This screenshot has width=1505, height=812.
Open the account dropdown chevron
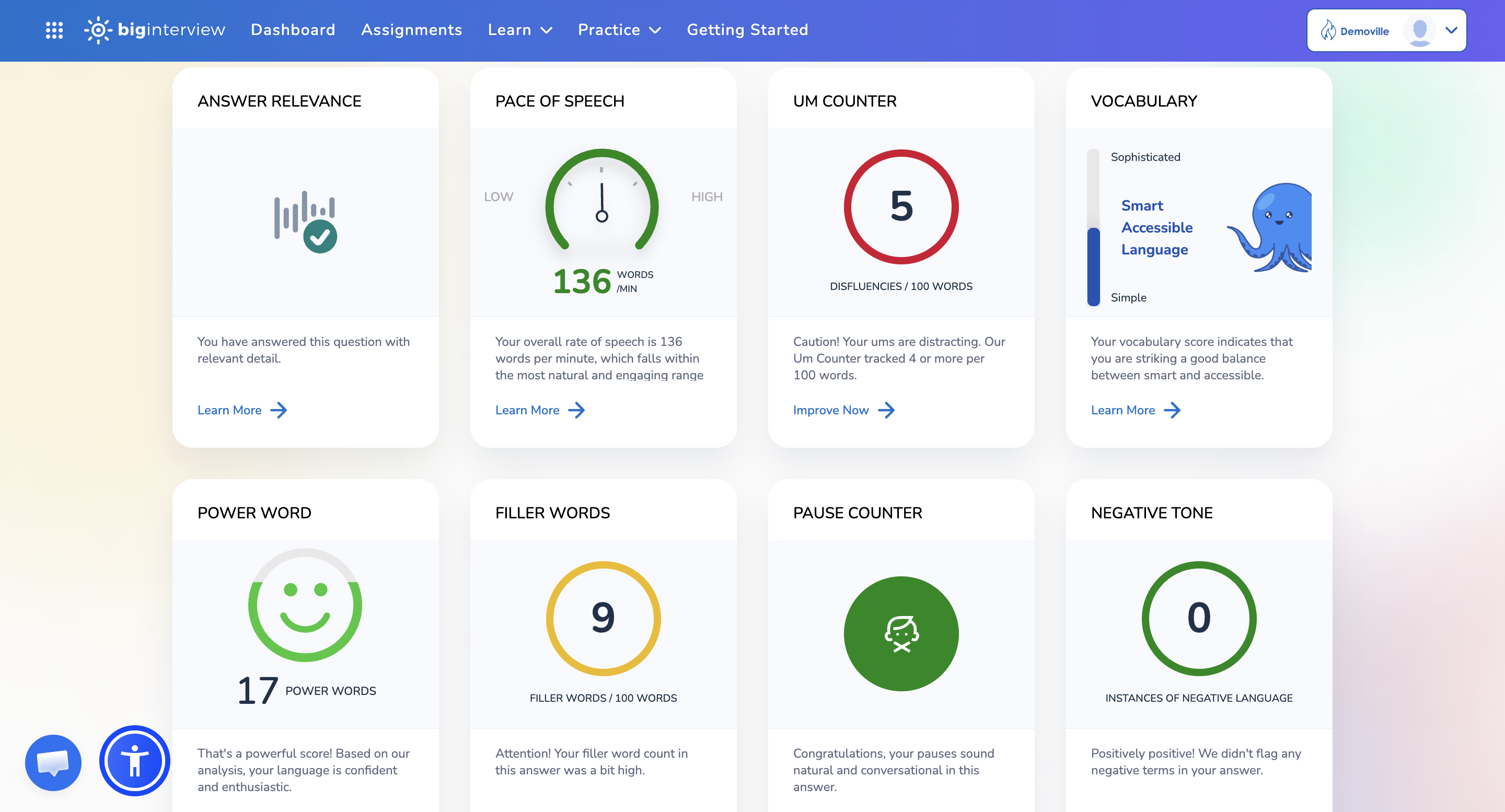pos(1451,30)
